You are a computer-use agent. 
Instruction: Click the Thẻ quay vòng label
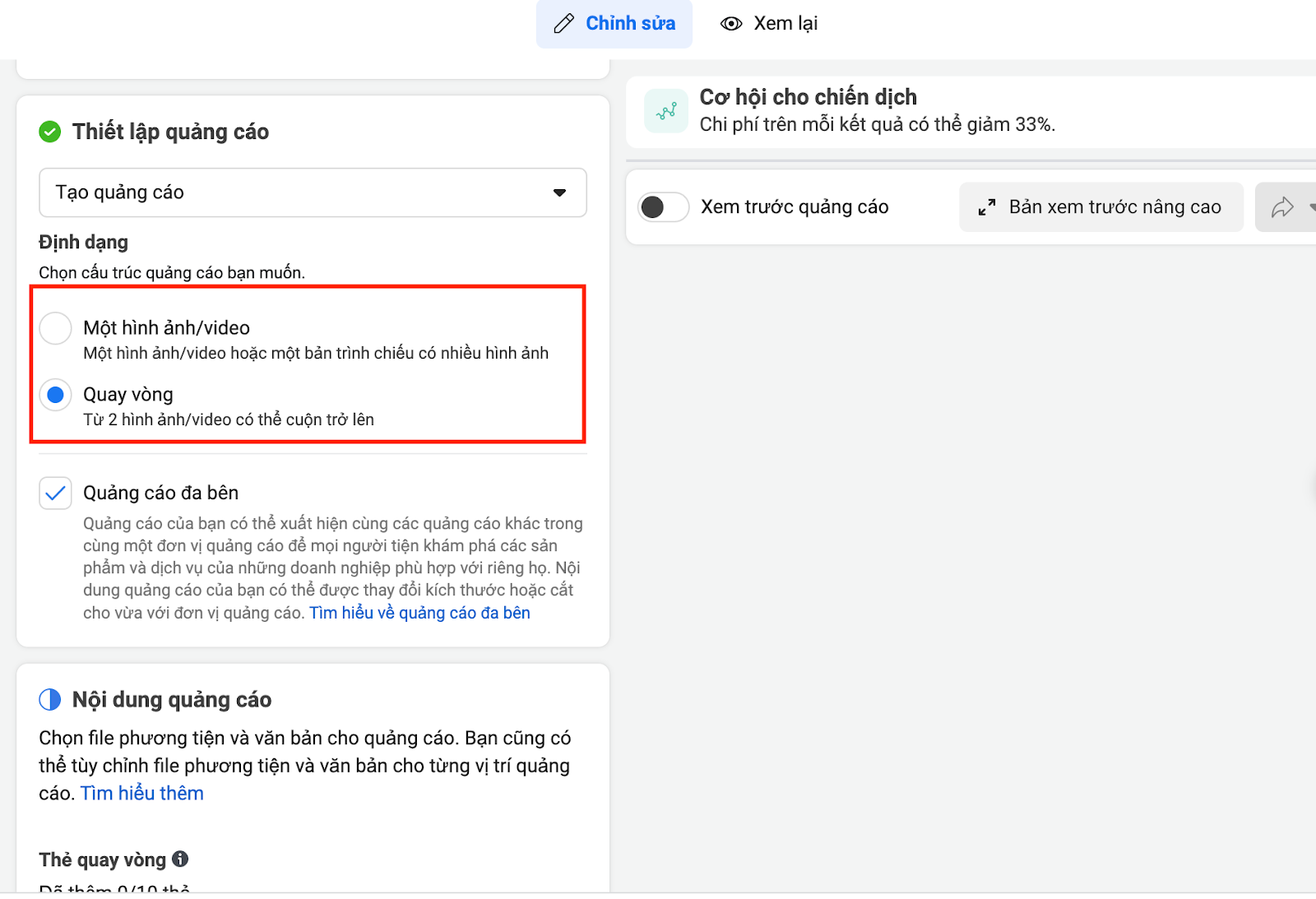click(102, 860)
